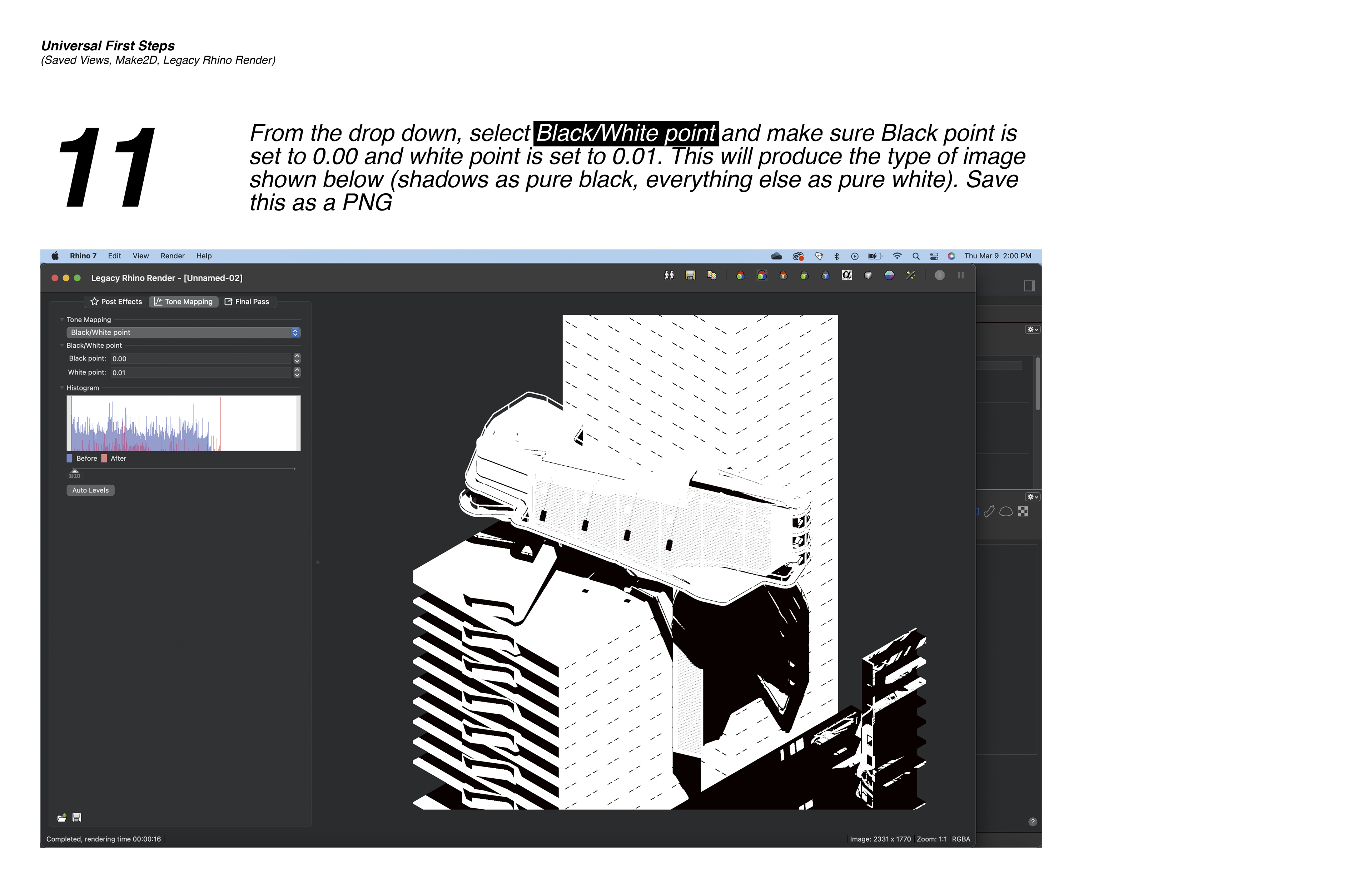
Task: Click the White point value field
Action: click(202, 372)
